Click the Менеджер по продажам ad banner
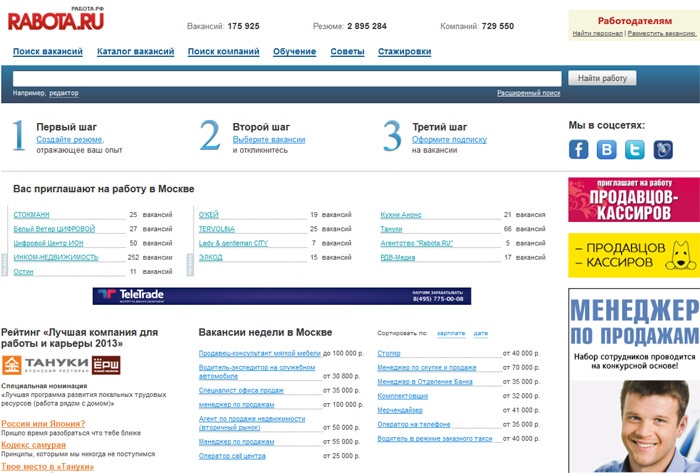This screenshot has width=700, height=473. [634, 380]
